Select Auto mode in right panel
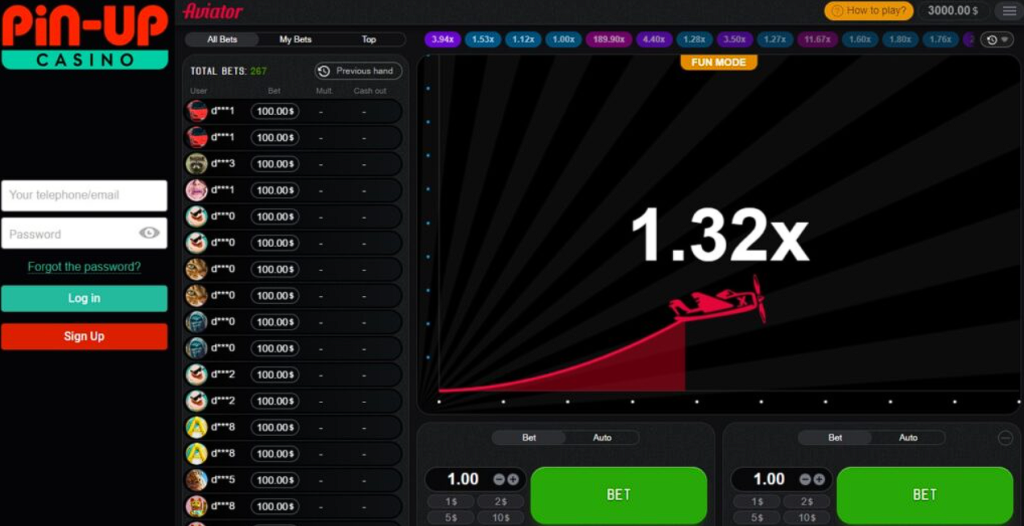Viewport: 1024px width, 526px height. [908, 438]
